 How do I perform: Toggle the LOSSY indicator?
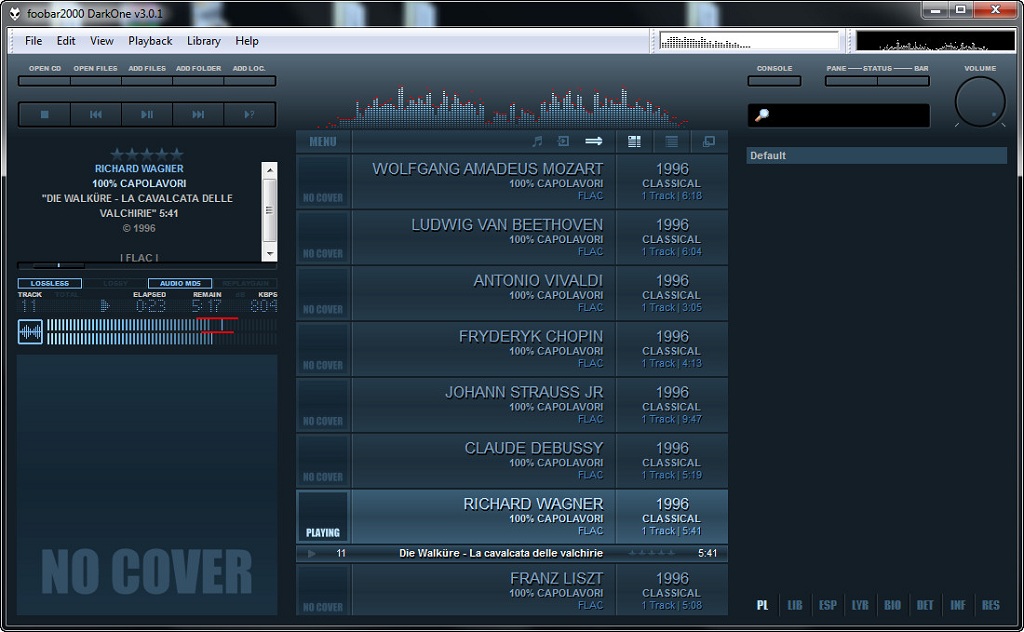[115, 283]
